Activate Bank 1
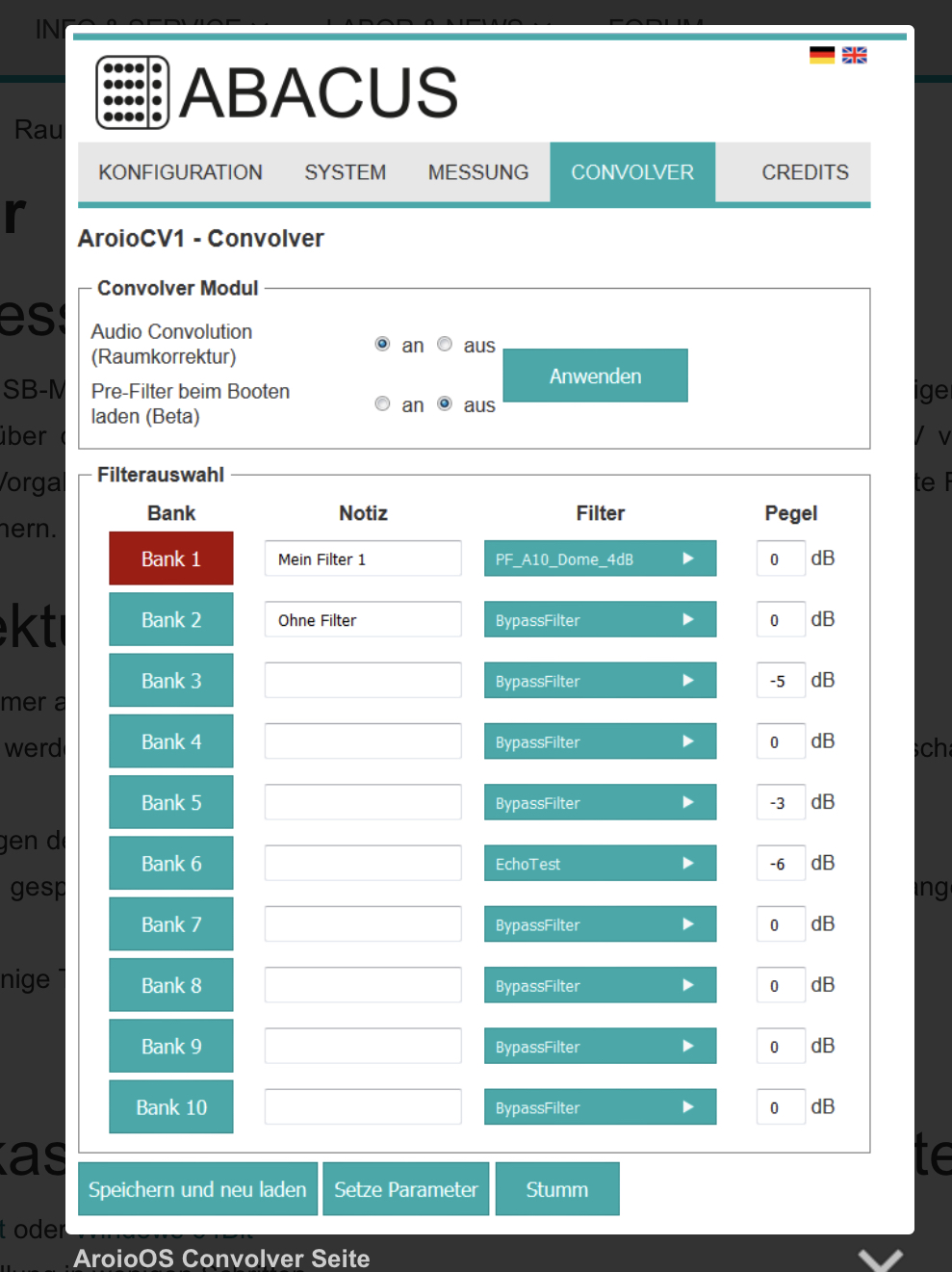The height and width of the screenshot is (1272, 952). click(171, 558)
